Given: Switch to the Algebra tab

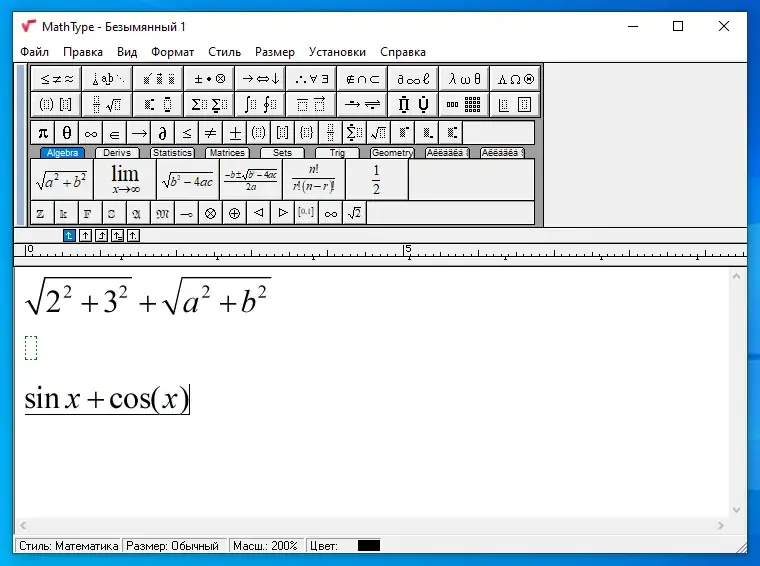Looking at the screenshot, I should [63, 153].
